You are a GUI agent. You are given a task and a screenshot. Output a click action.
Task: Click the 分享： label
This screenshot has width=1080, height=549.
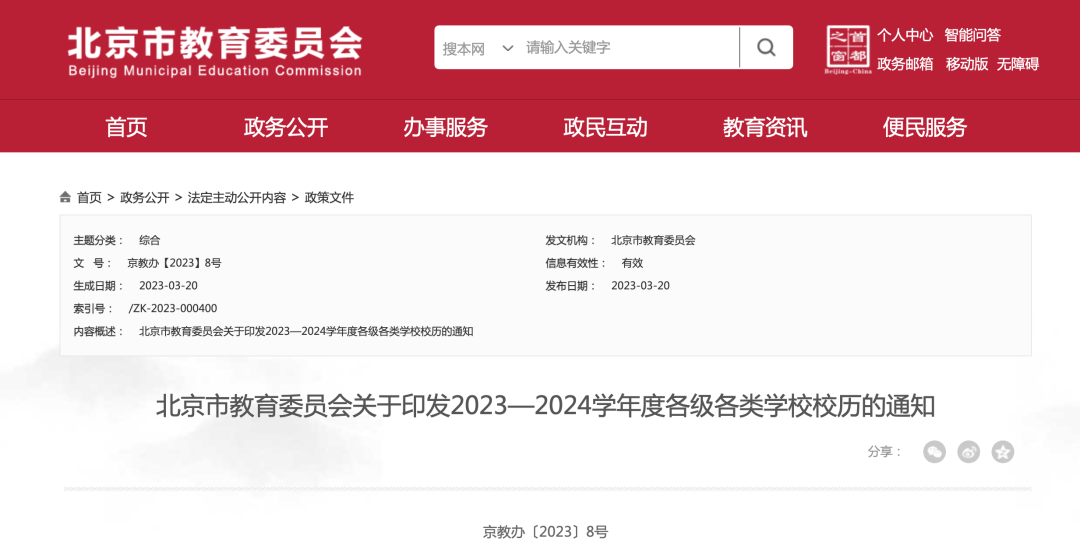tap(885, 452)
